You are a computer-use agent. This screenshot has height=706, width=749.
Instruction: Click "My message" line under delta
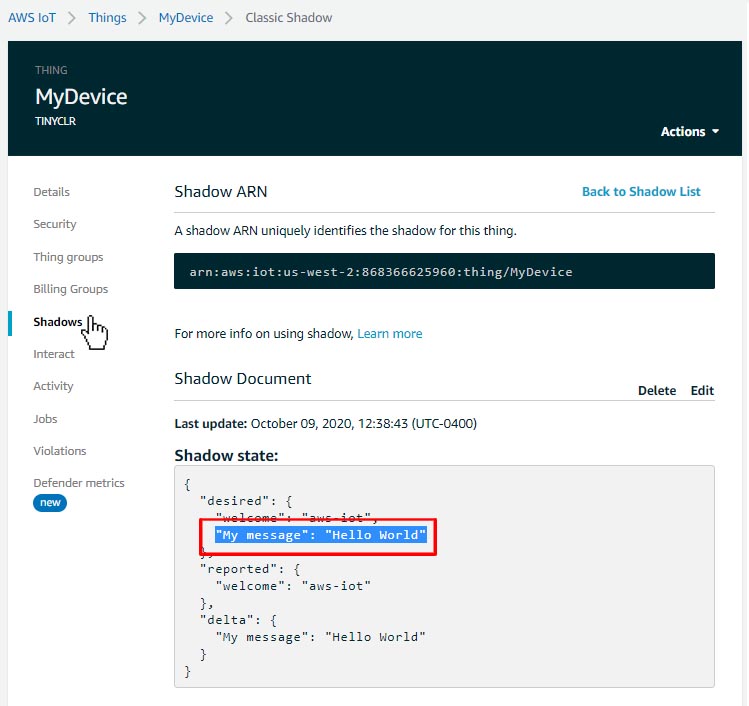320,637
